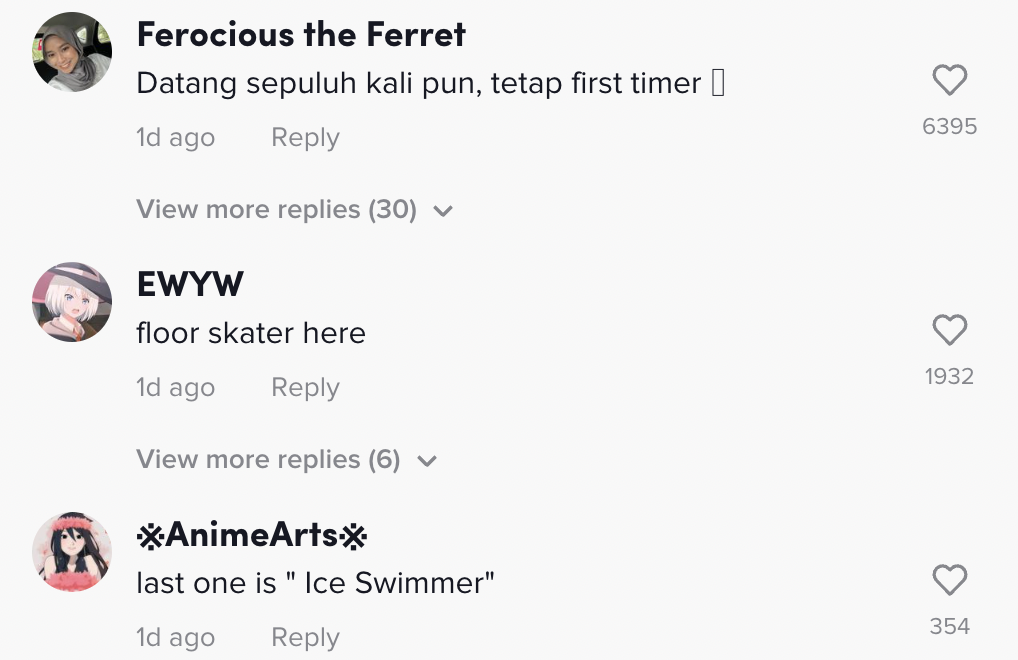
Task: View more replies (30) link
Action: point(276,210)
